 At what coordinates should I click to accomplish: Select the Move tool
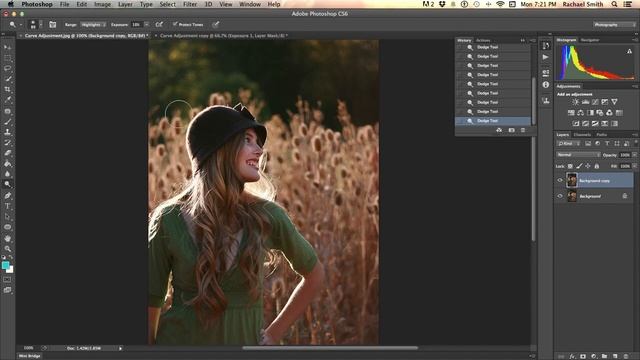[7, 47]
